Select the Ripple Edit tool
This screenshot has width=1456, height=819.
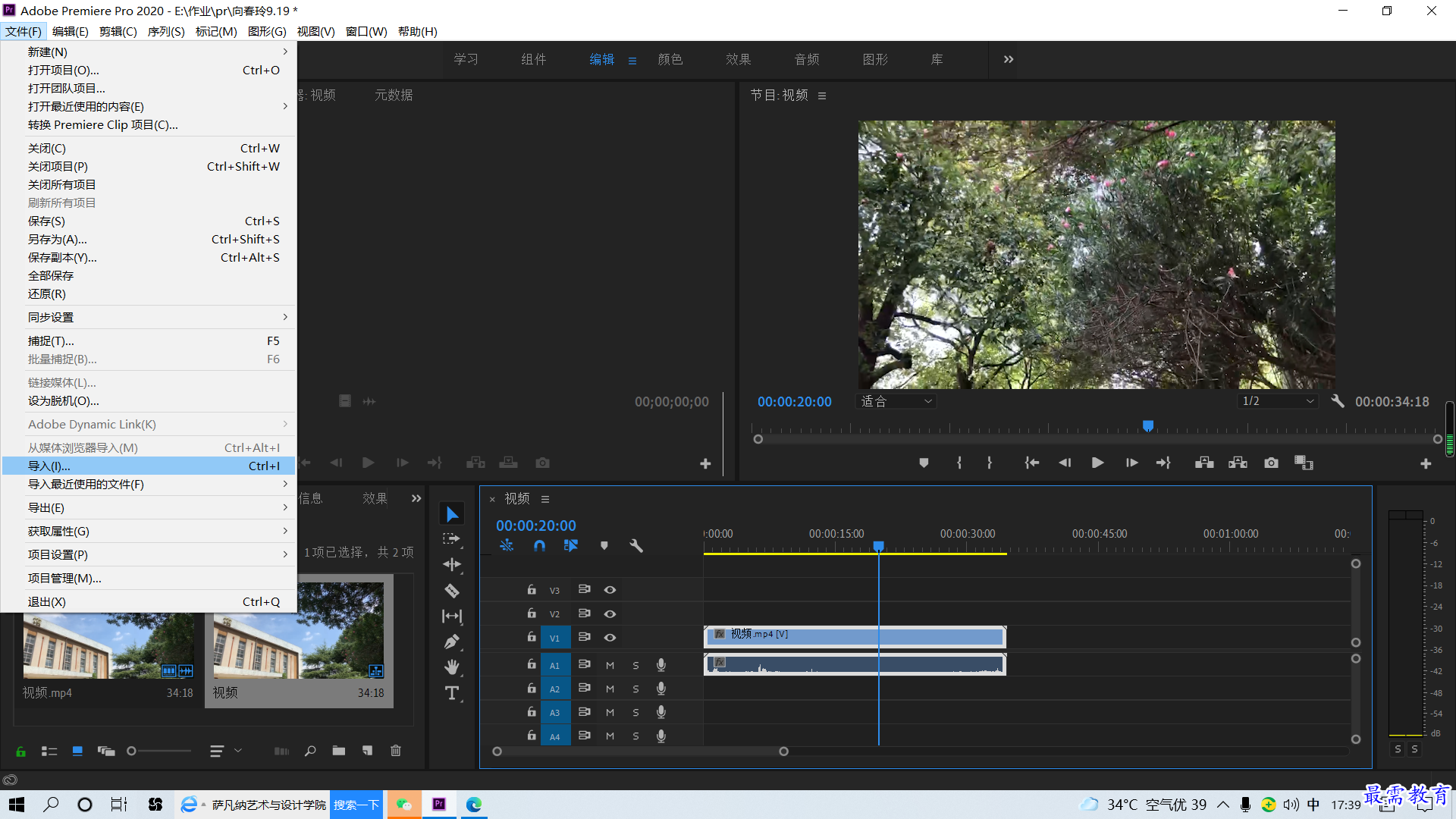coord(452,565)
